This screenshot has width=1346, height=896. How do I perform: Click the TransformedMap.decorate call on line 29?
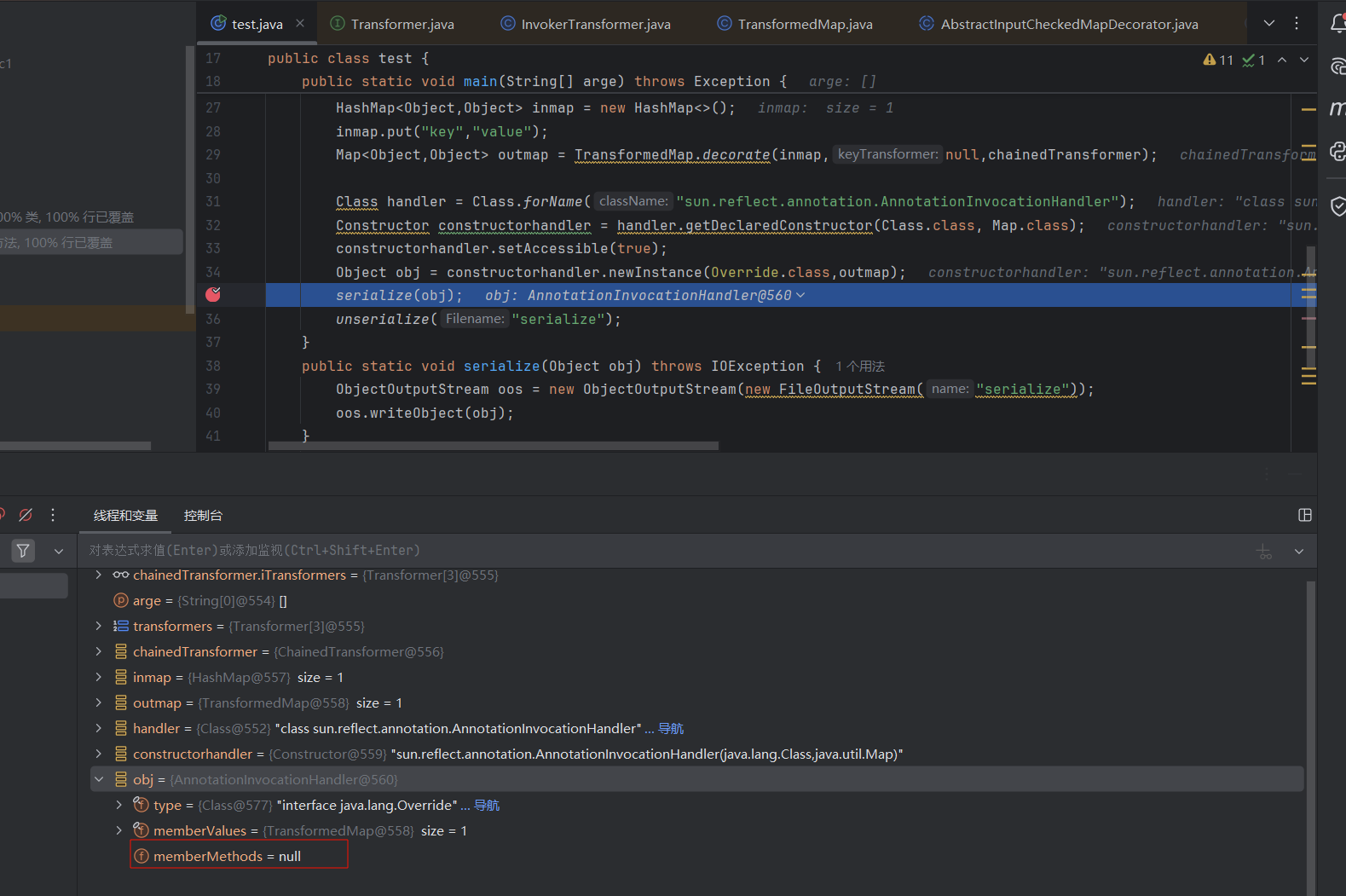[672, 154]
